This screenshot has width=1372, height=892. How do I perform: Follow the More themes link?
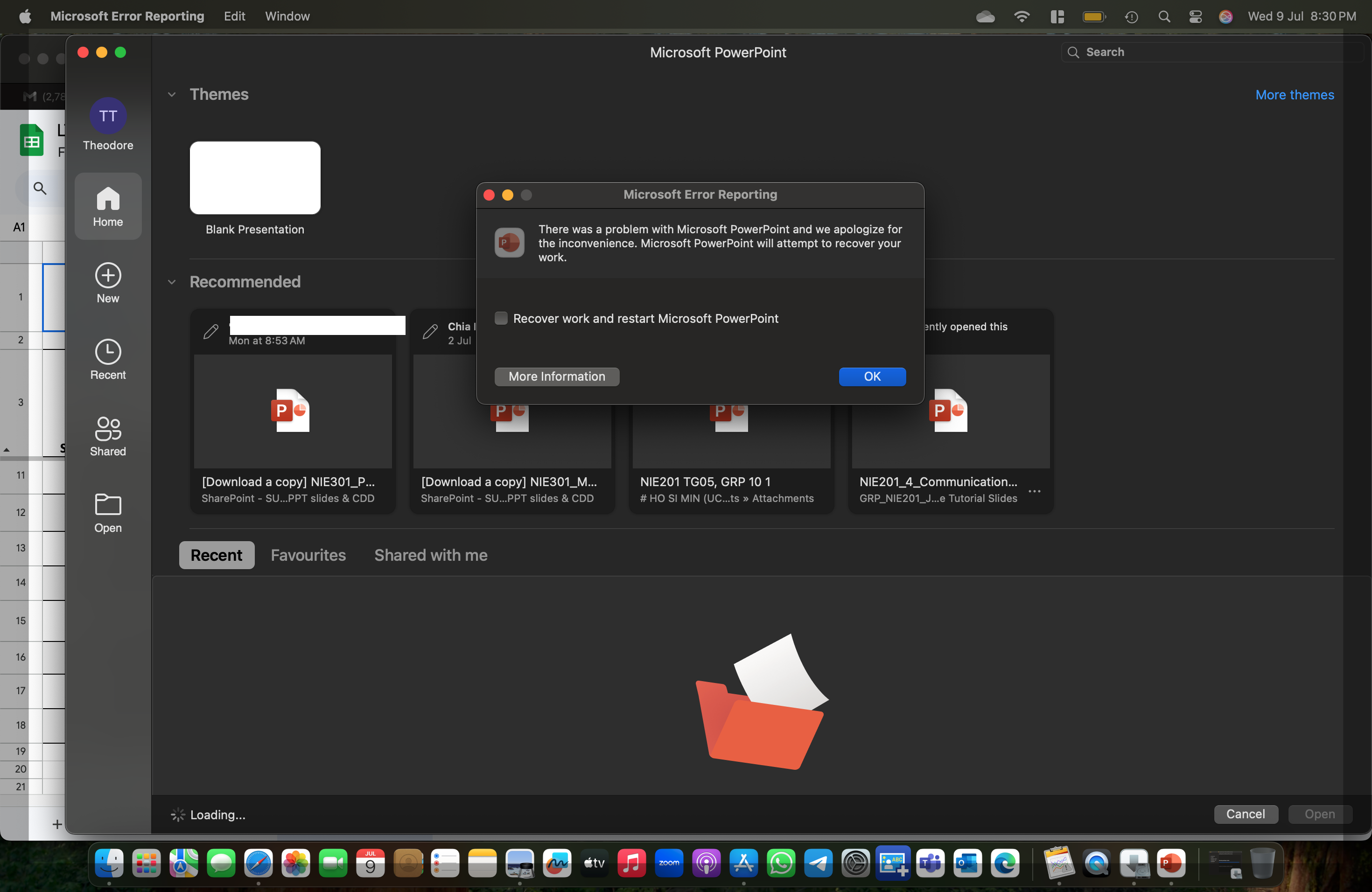1294,95
